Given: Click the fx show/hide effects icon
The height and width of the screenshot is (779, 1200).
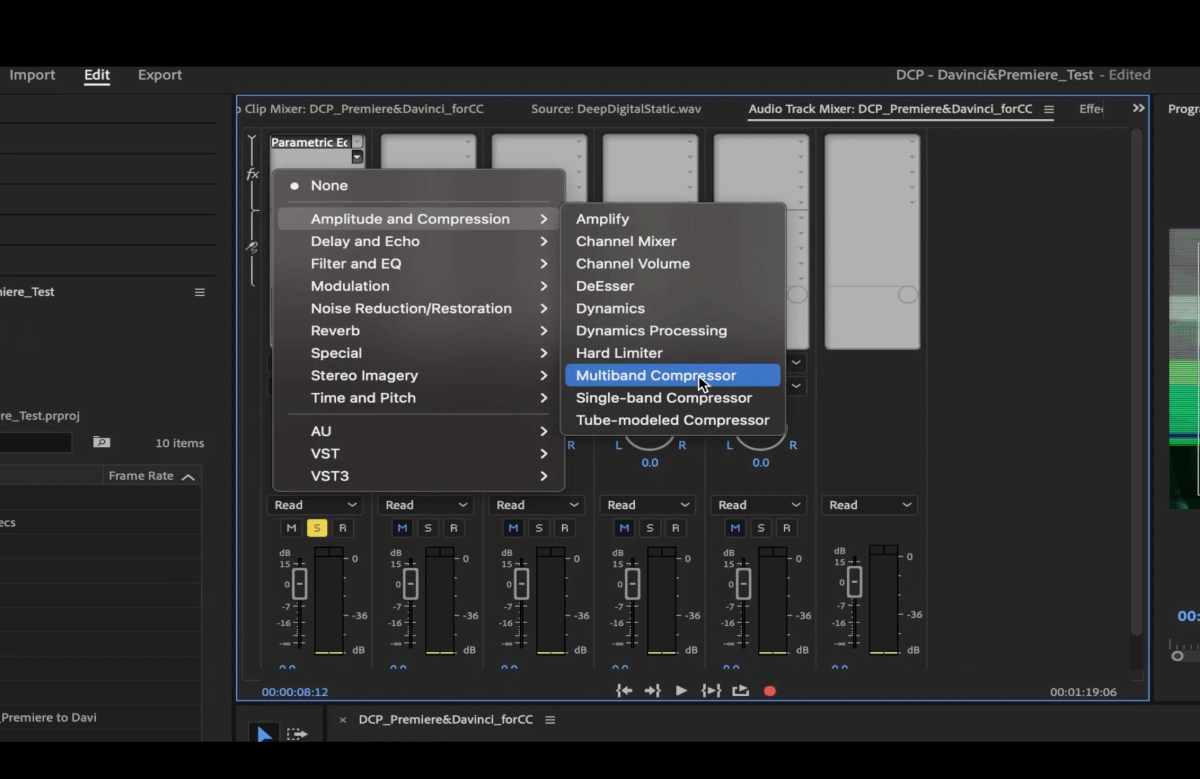Looking at the screenshot, I should 252,174.
